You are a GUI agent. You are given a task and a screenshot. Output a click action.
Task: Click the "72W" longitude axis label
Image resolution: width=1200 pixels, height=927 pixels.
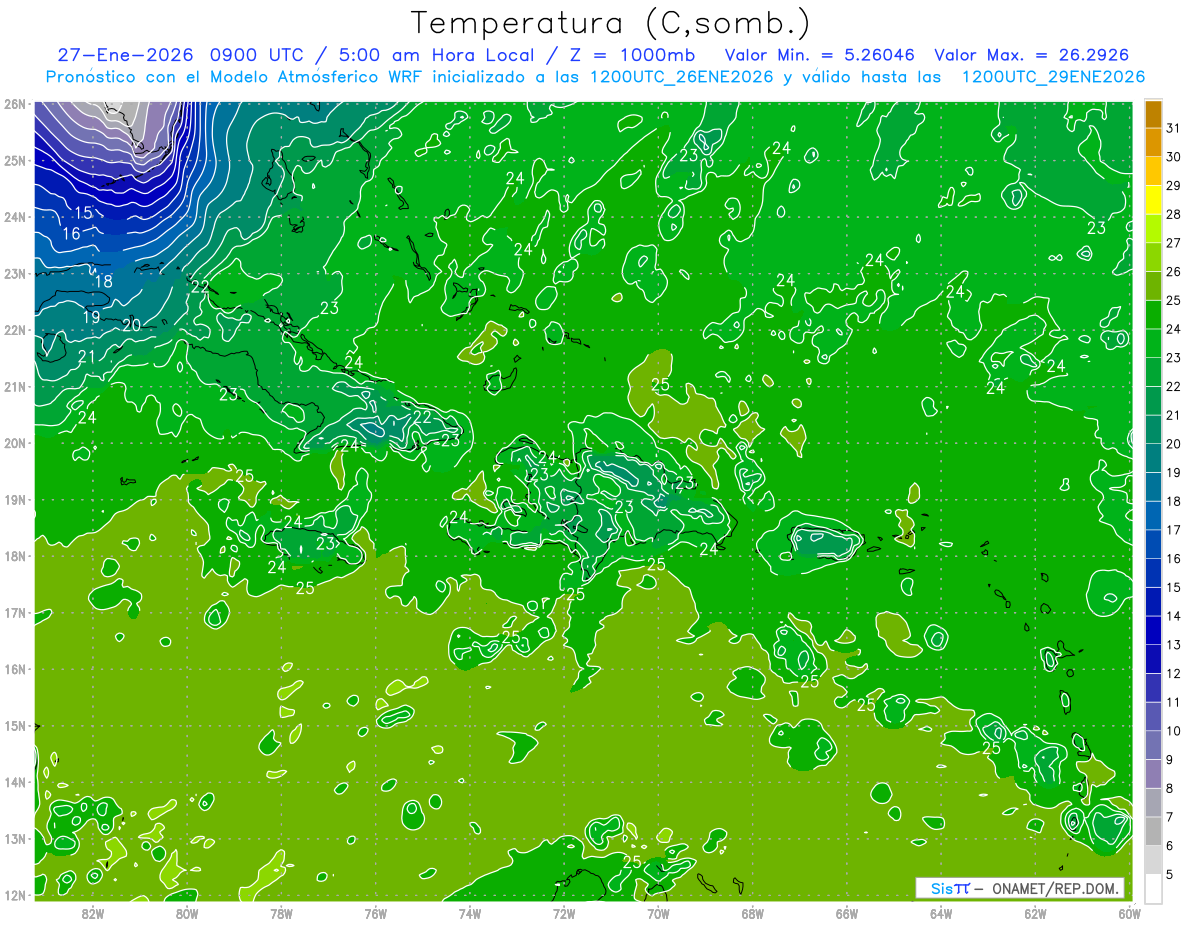(x=564, y=912)
